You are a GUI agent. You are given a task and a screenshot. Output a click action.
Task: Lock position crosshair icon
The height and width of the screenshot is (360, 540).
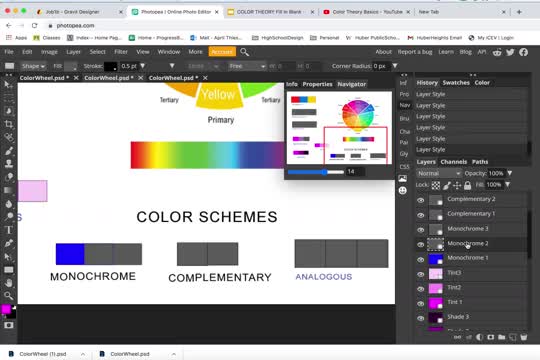coord(457,185)
